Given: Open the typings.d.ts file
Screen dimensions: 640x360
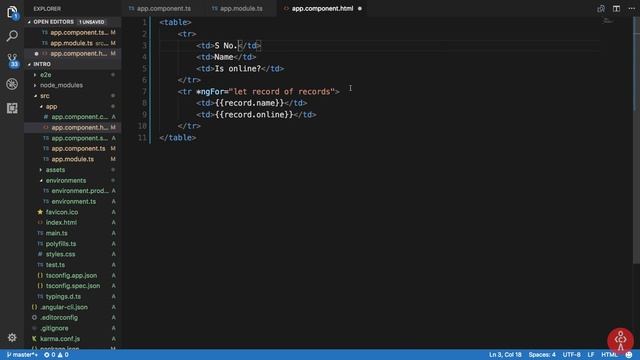Looking at the screenshot, I should click(x=73, y=296).
